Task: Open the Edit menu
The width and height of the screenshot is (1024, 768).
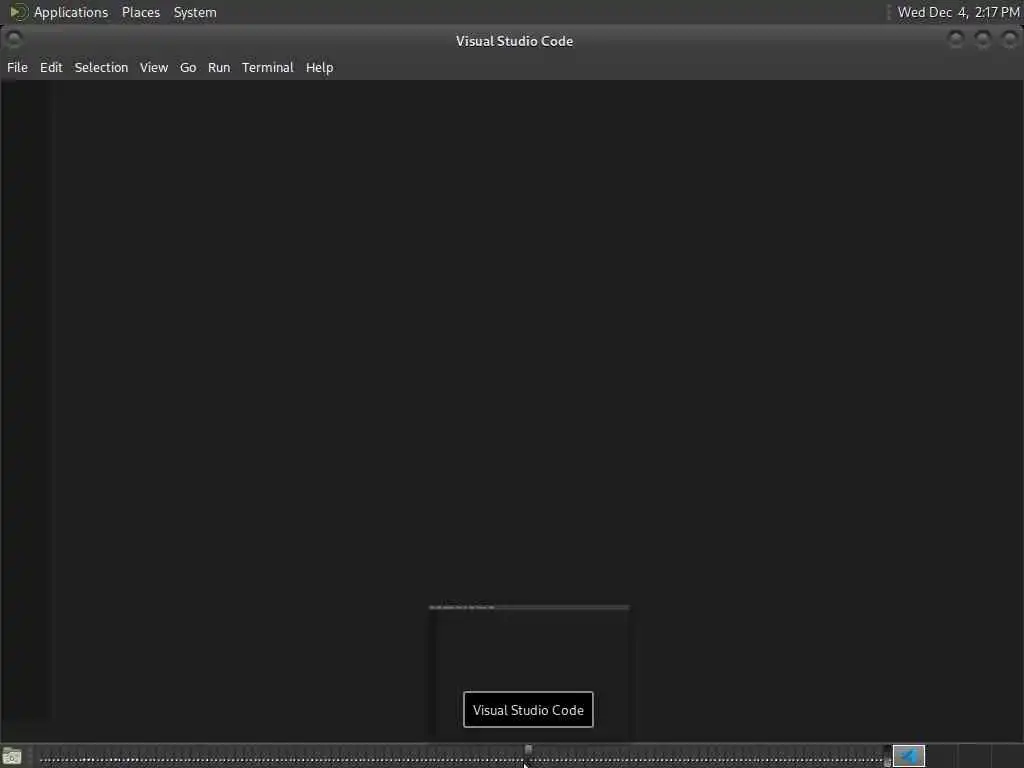Action: click(51, 67)
